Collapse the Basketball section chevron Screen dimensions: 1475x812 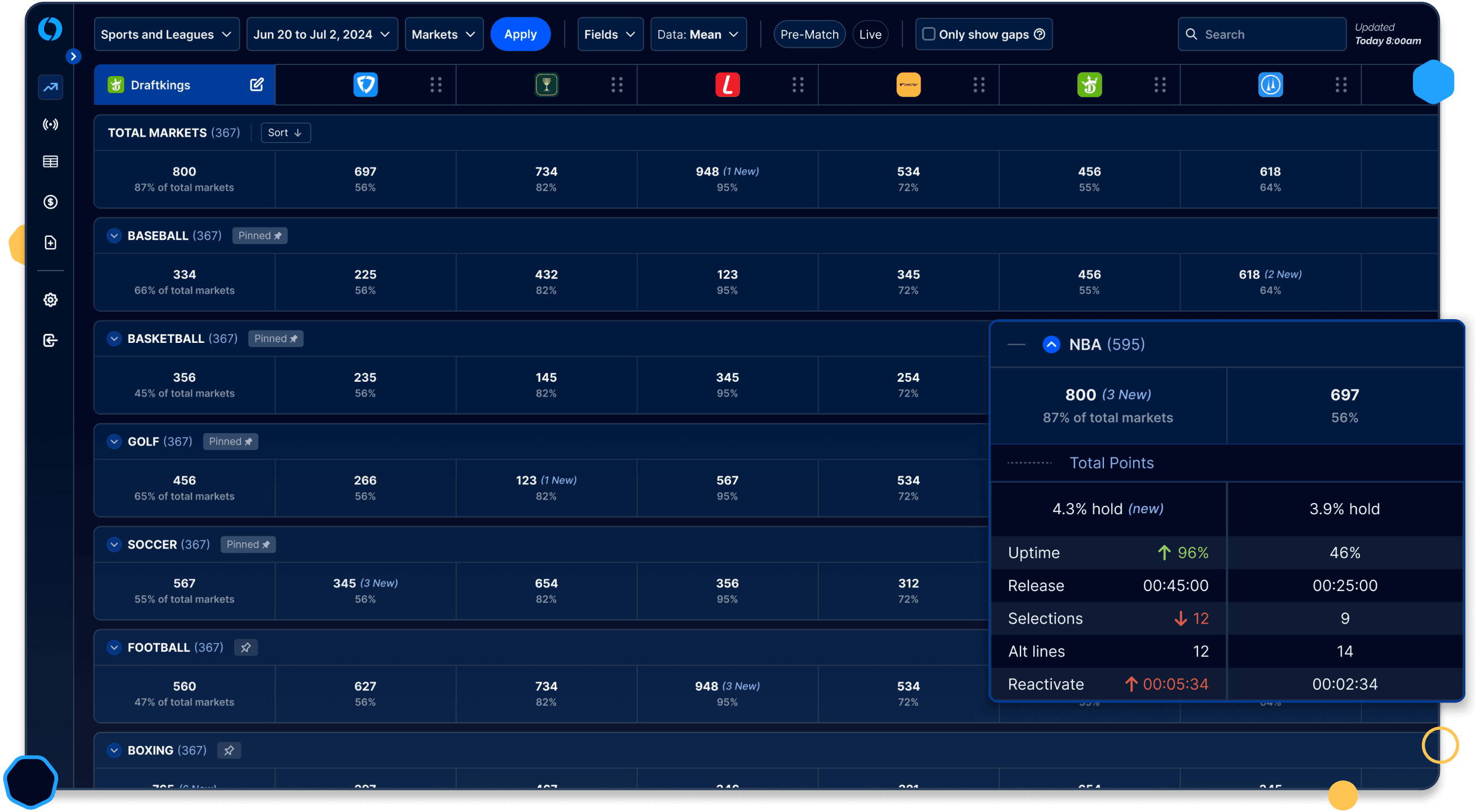pyautogui.click(x=114, y=339)
